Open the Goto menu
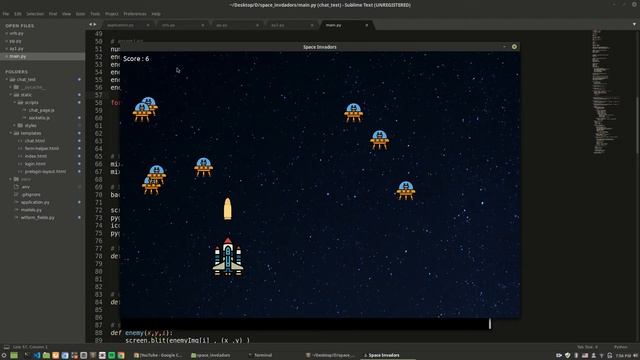 point(80,14)
